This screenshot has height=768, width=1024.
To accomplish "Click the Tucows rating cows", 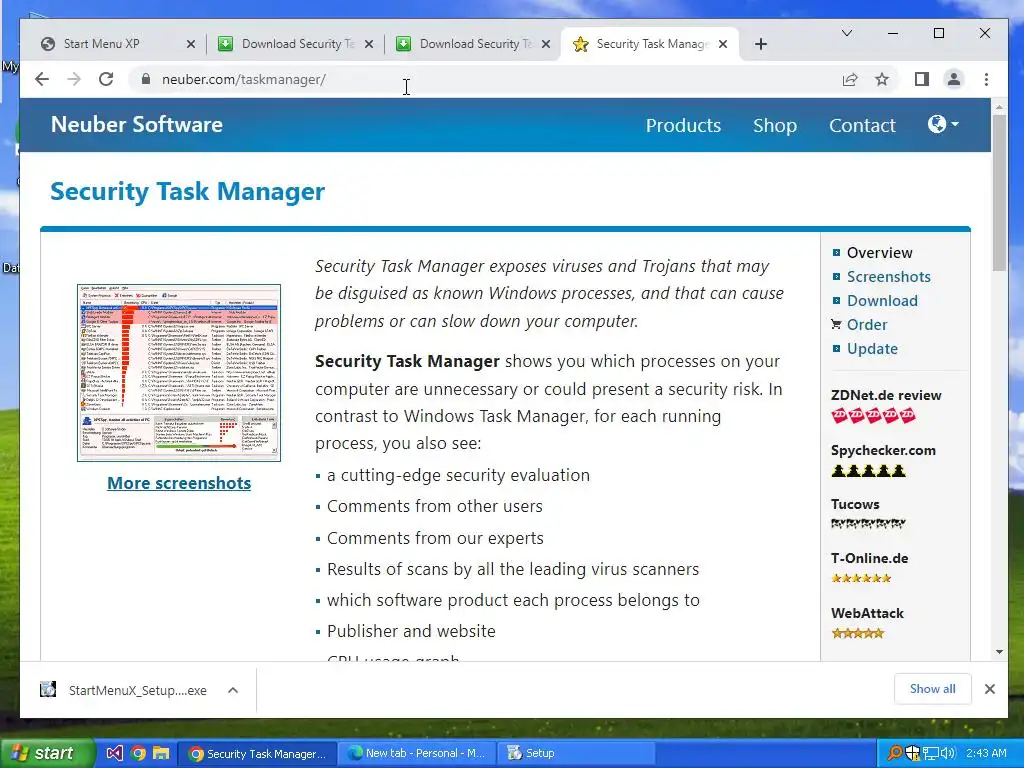I will (x=868, y=523).
